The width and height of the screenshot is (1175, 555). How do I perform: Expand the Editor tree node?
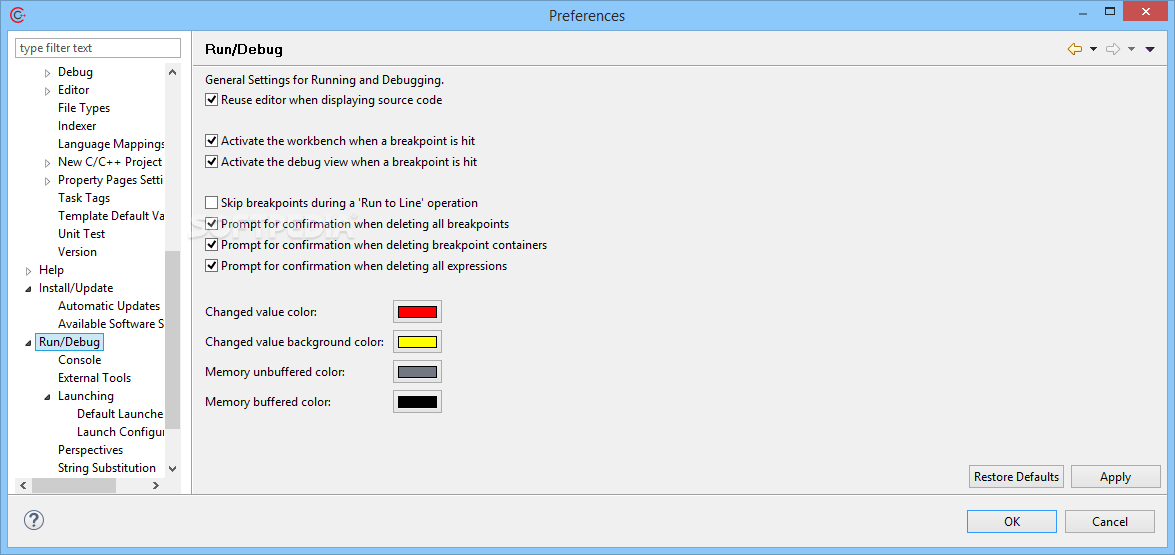pos(47,91)
